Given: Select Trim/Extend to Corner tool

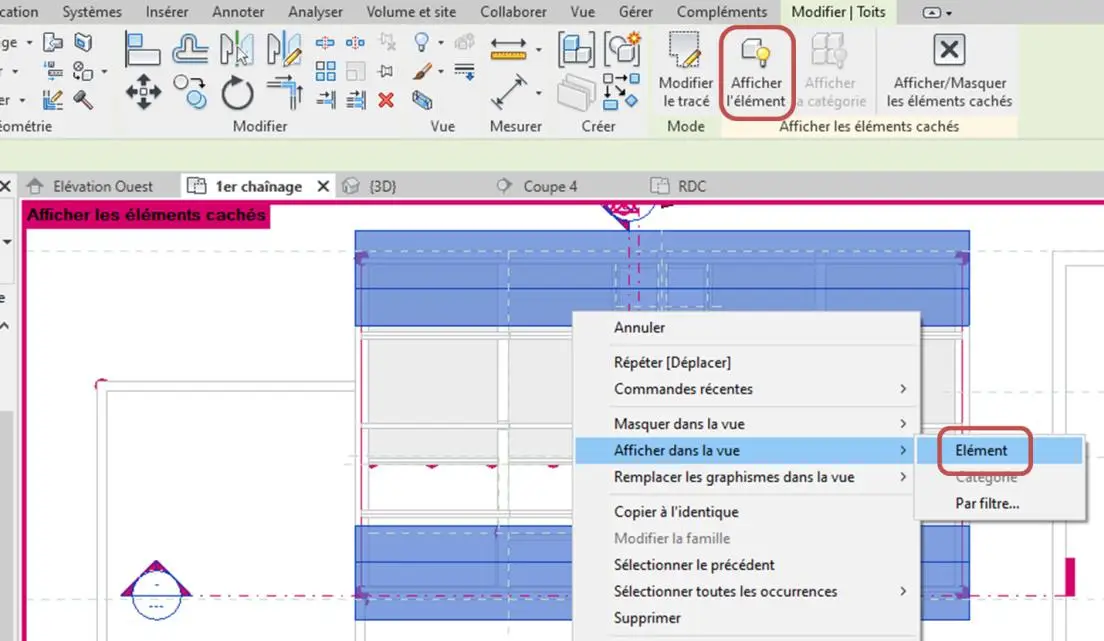Looking at the screenshot, I should click(284, 92).
